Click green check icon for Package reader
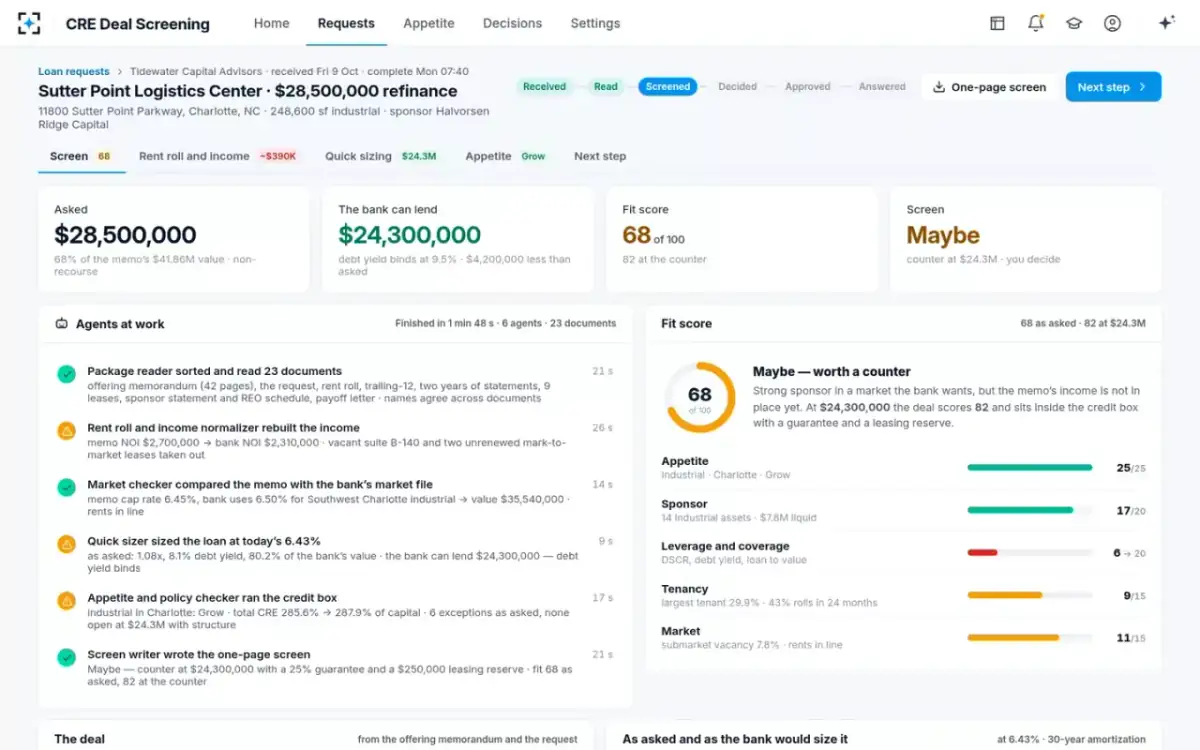The height and width of the screenshot is (750, 1200). point(67,374)
